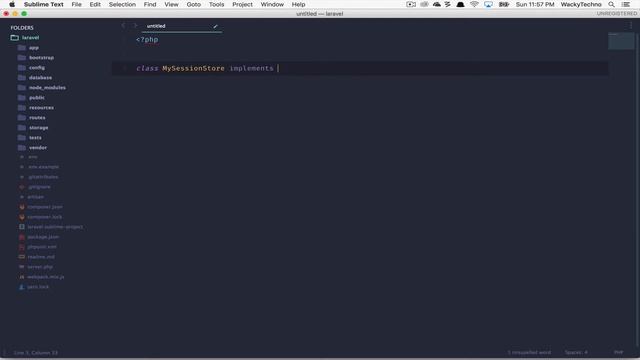Click the MySessionStore class name in editor
Screen dimensions: 640x360
click(193, 68)
